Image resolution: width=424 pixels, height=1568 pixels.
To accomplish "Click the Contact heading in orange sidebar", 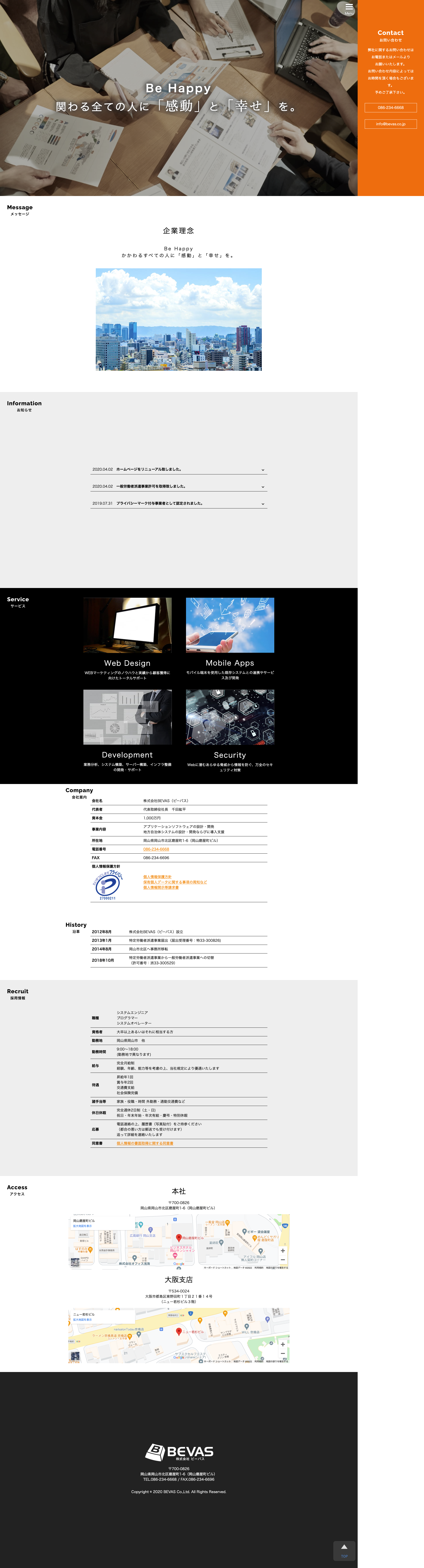I will coord(391,33).
